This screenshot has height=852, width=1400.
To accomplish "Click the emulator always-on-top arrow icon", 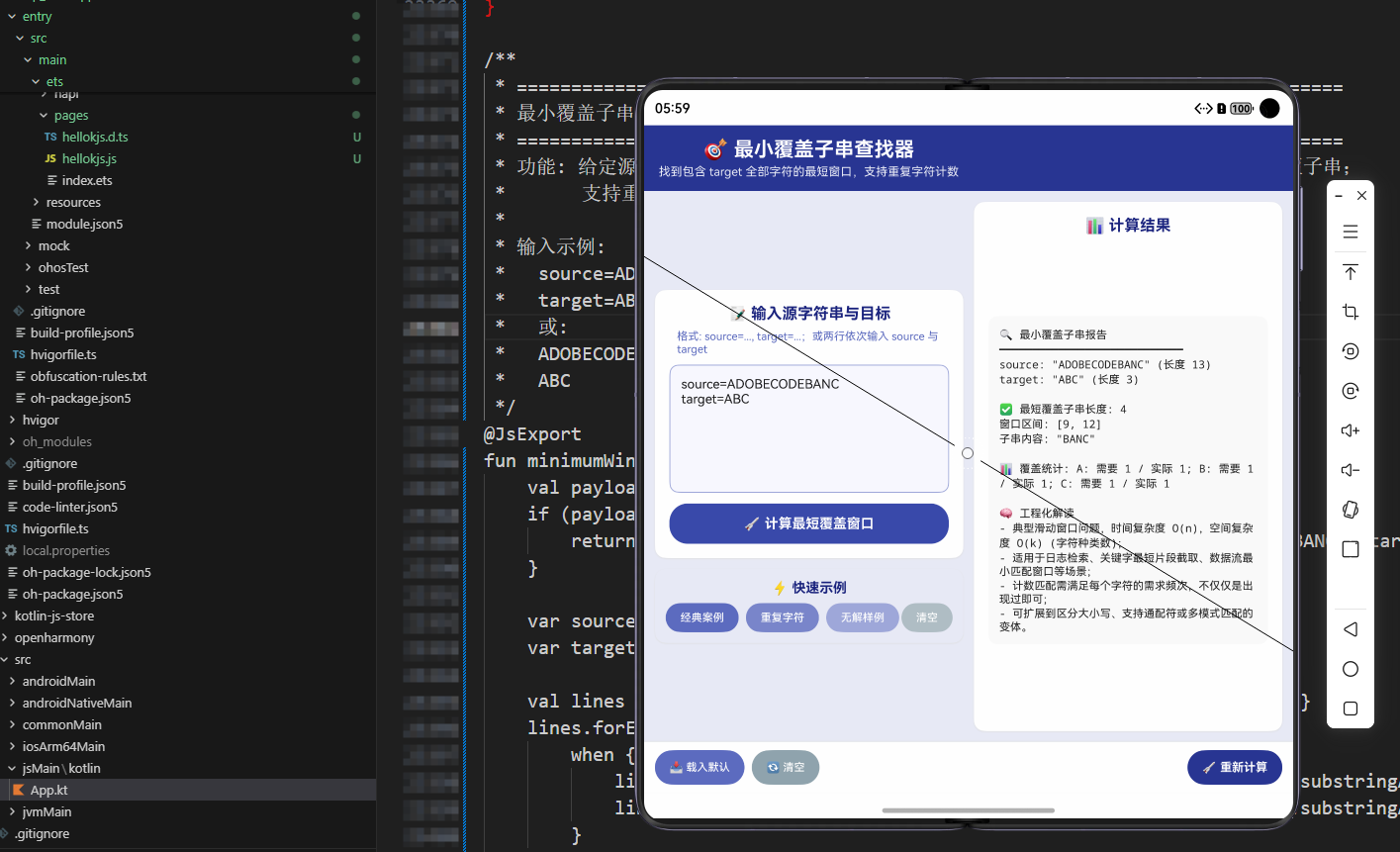I will pos(1350,272).
